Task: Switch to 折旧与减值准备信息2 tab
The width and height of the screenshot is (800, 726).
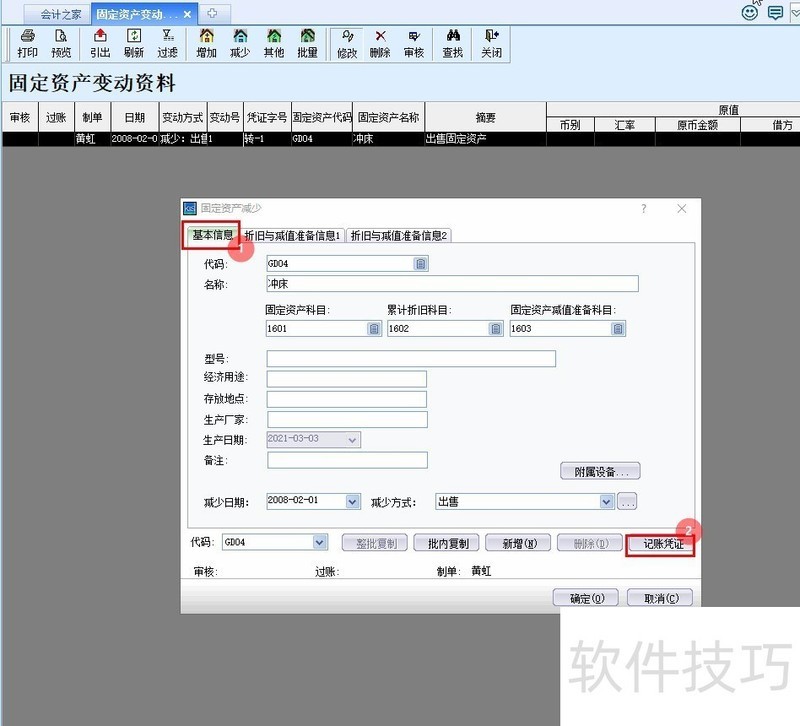Action: point(398,236)
